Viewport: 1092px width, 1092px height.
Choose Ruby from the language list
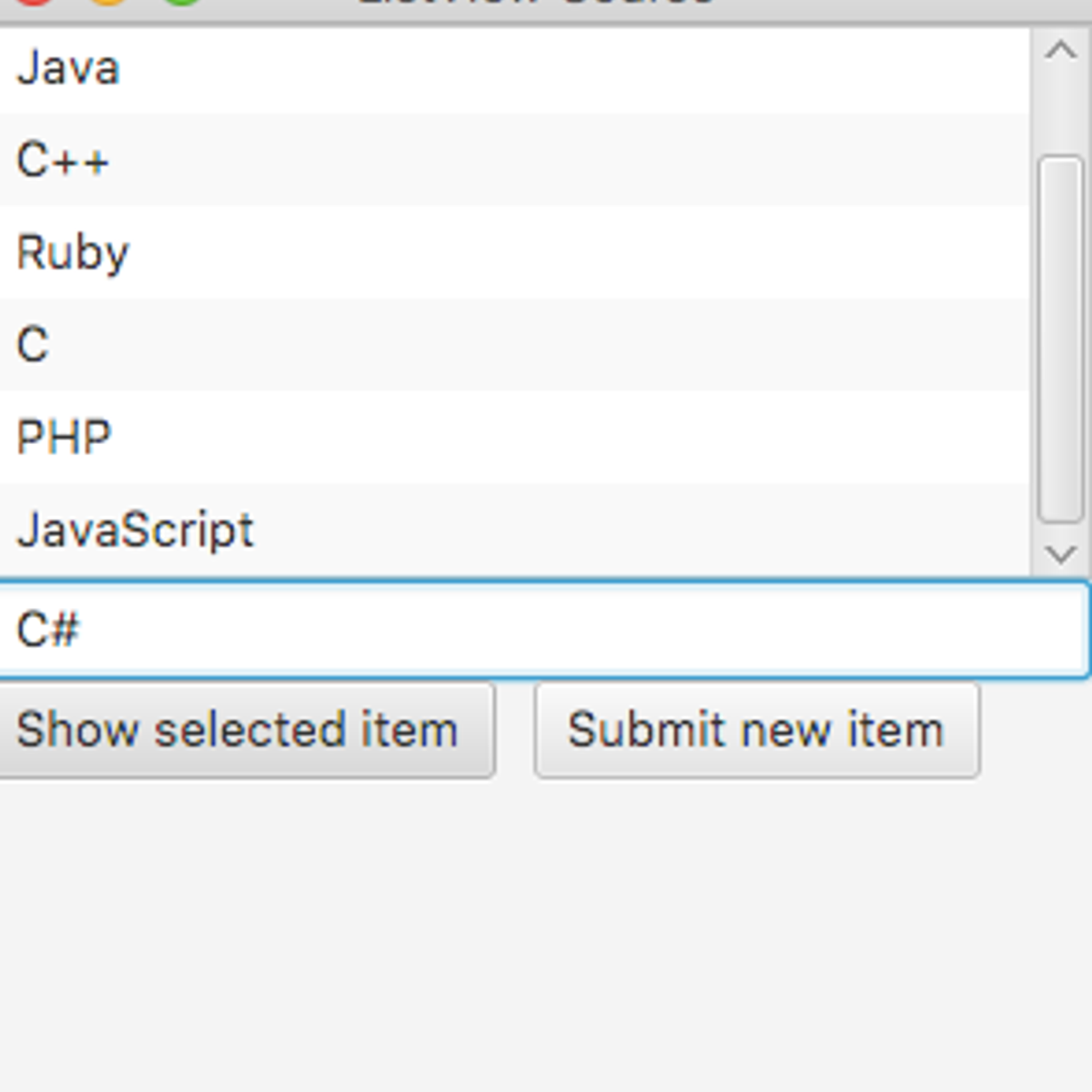pos(73,253)
